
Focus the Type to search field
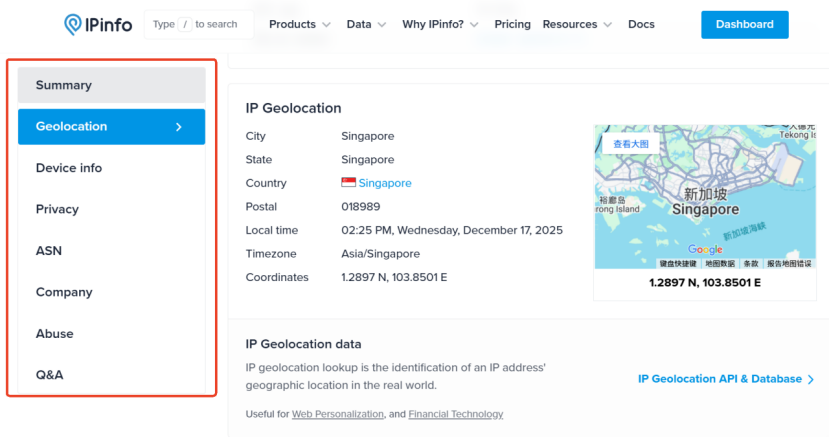[197, 24]
